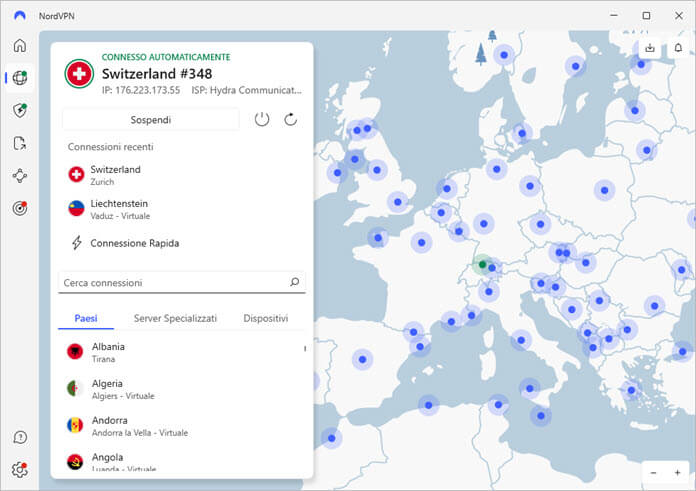Click the Sospendi button
696x491 pixels.
(150, 120)
